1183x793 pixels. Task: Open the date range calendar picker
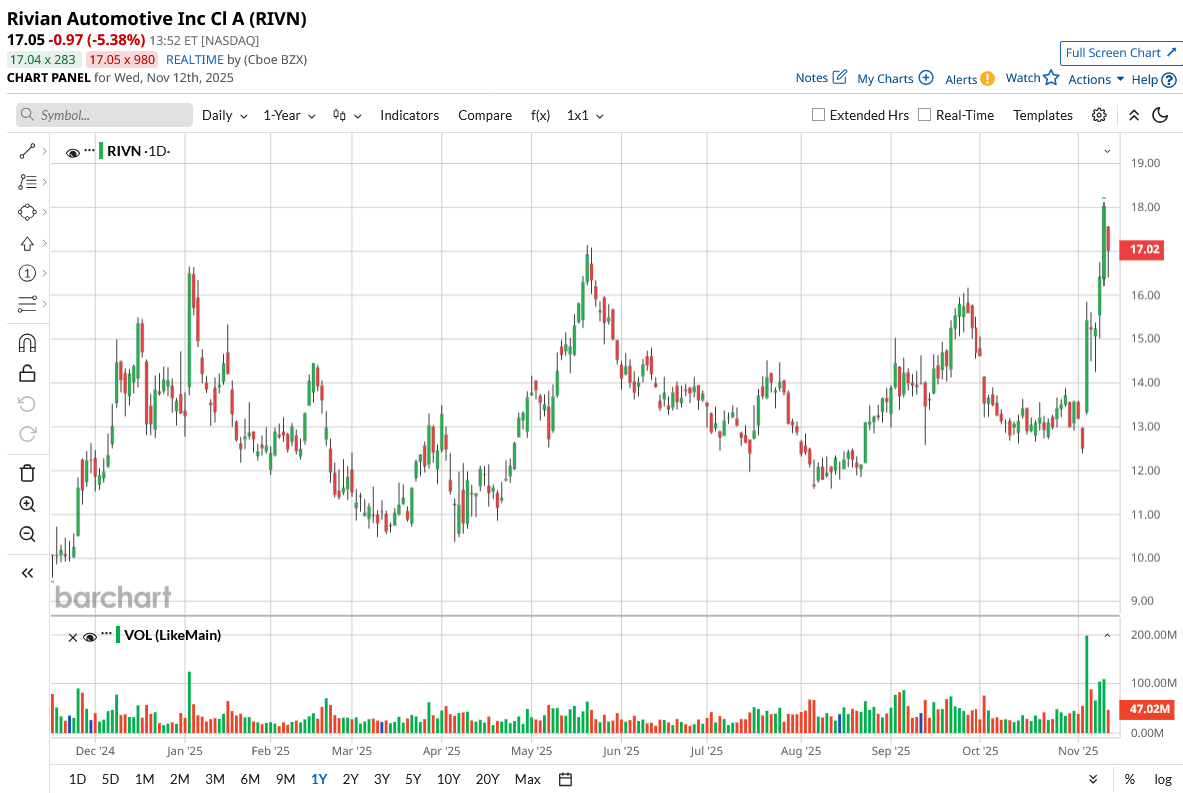coord(565,779)
